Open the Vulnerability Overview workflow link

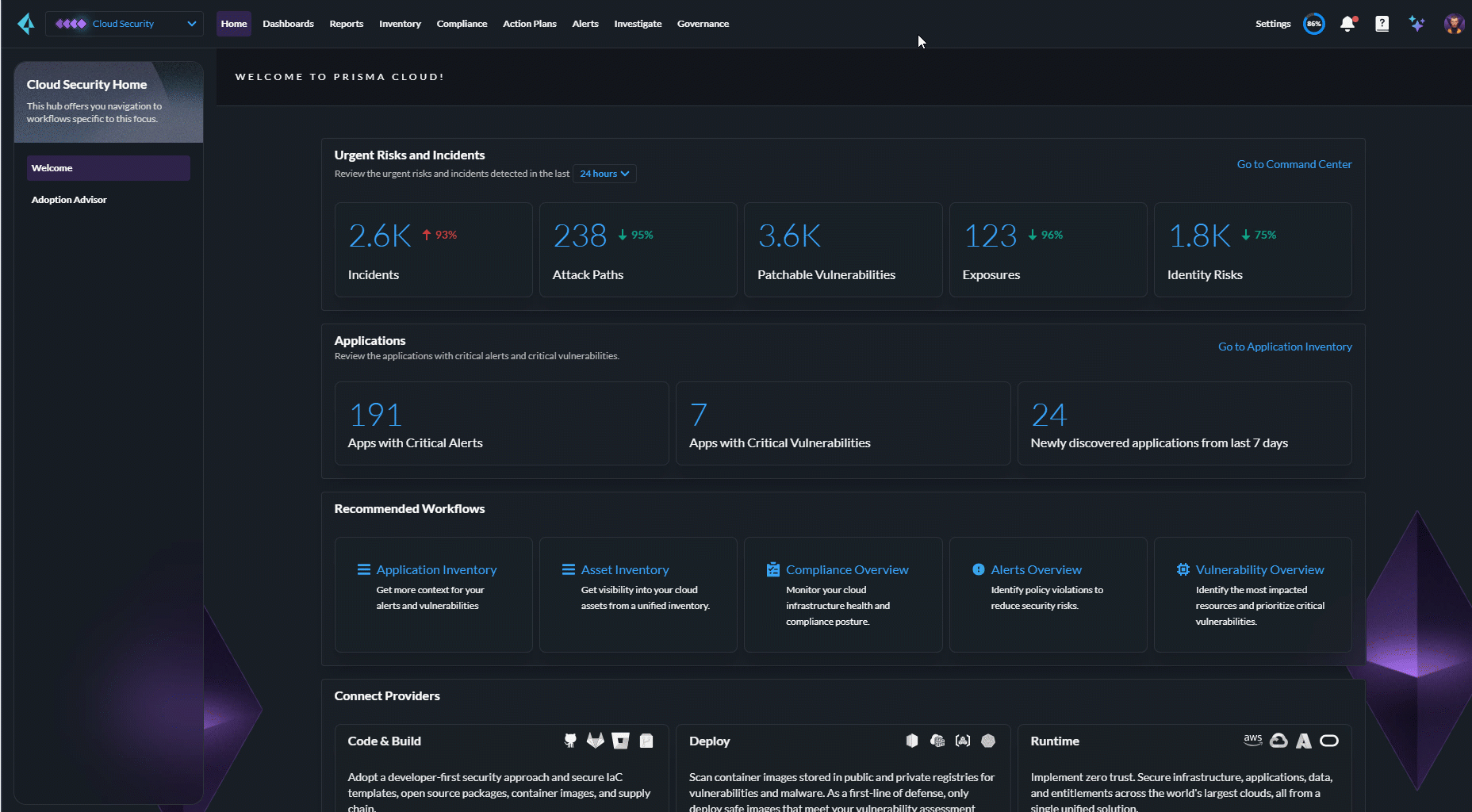(x=1260, y=569)
